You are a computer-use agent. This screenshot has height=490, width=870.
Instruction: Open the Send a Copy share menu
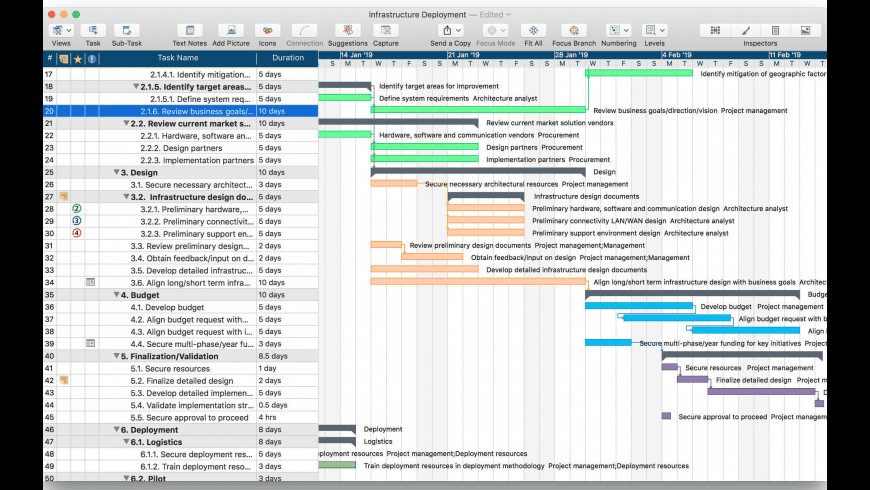coord(451,31)
